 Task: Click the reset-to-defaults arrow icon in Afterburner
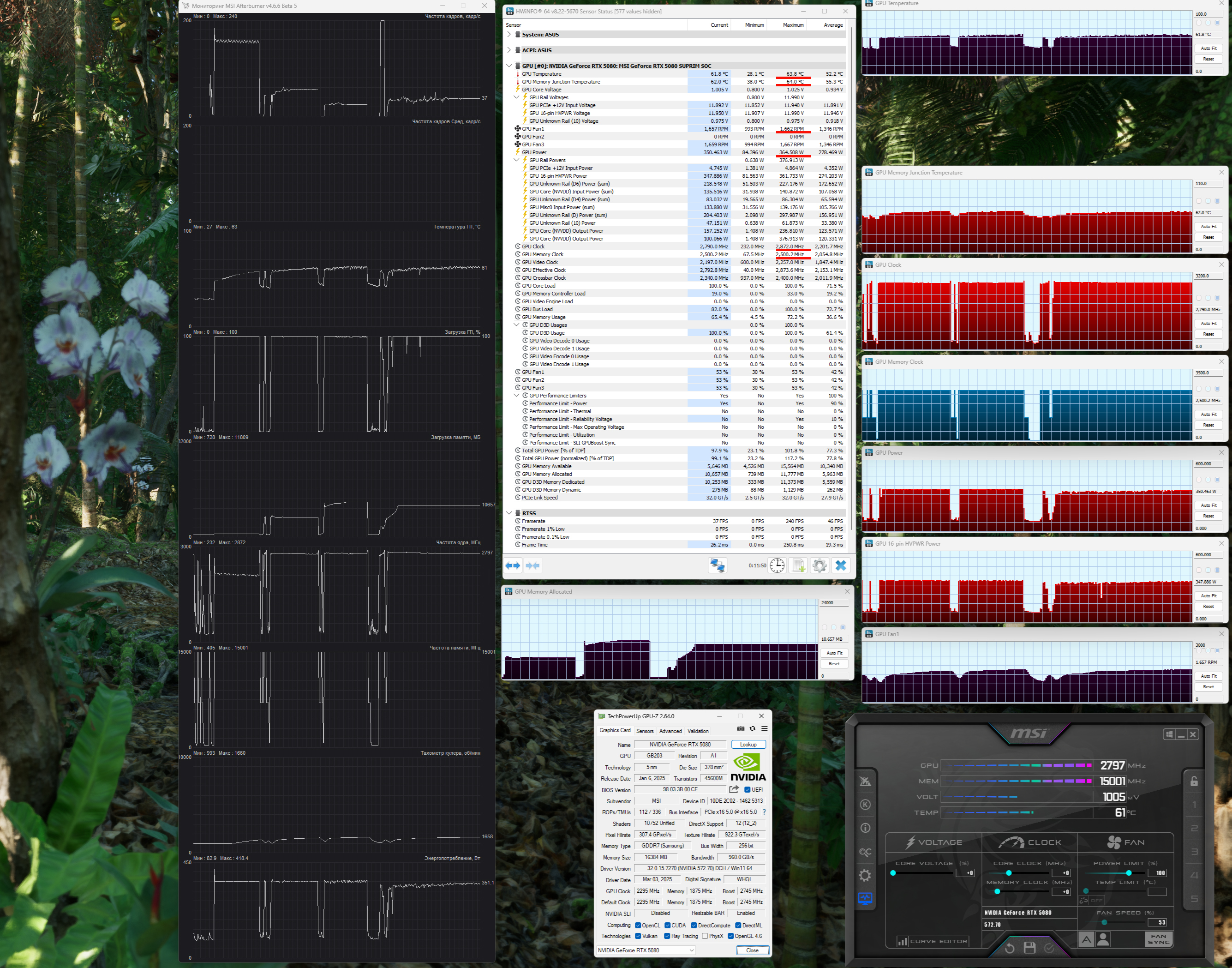coord(1010,948)
